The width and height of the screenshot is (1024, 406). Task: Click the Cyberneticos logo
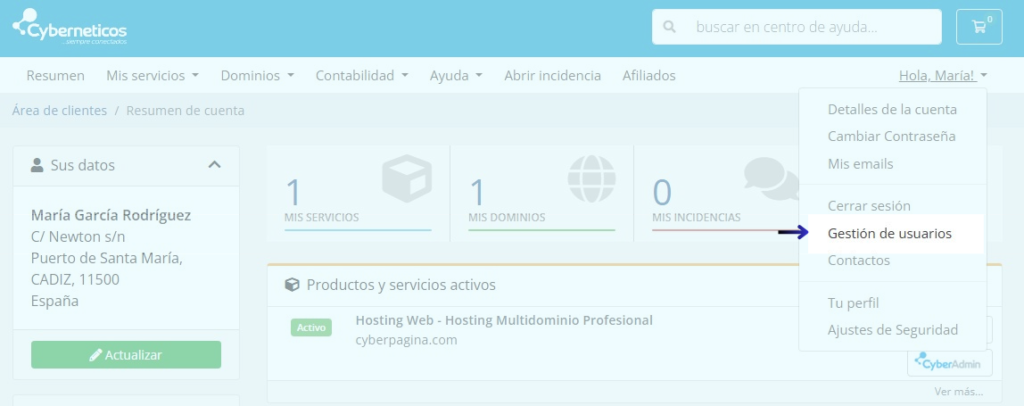(x=70, y=29)
